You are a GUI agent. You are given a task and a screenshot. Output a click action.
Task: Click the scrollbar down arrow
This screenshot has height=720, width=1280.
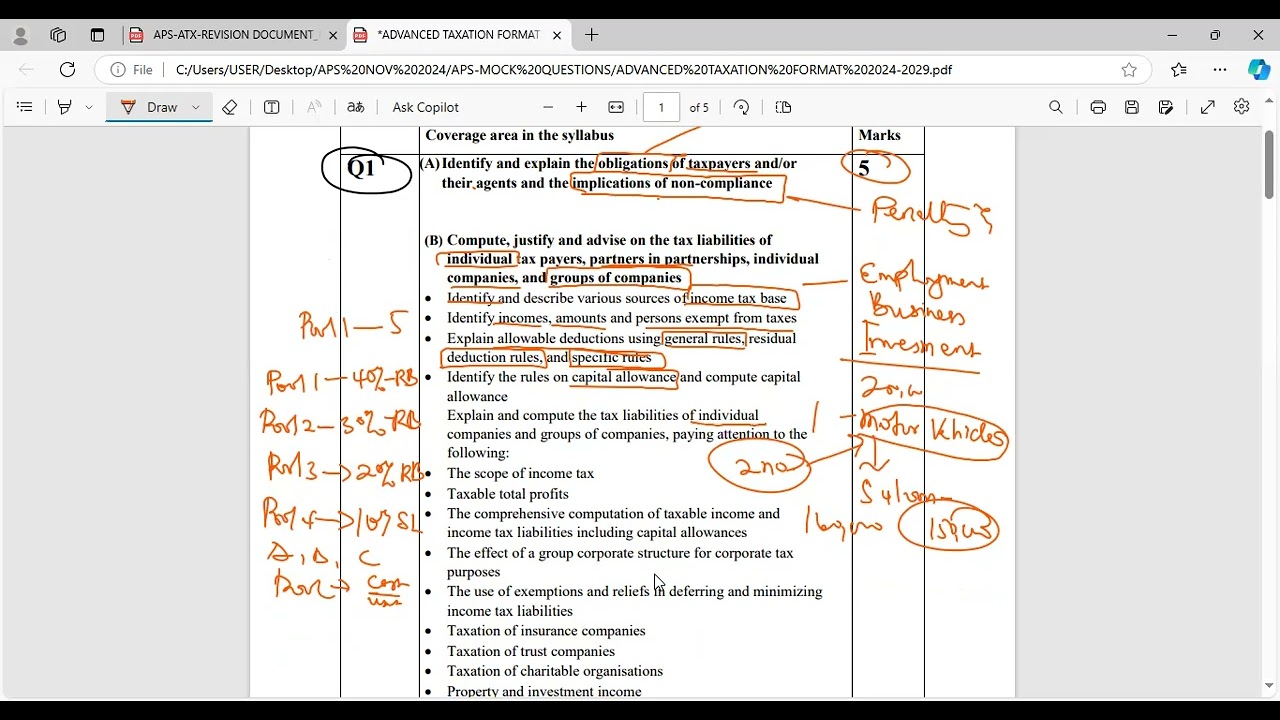click(x=1269, y=686)
